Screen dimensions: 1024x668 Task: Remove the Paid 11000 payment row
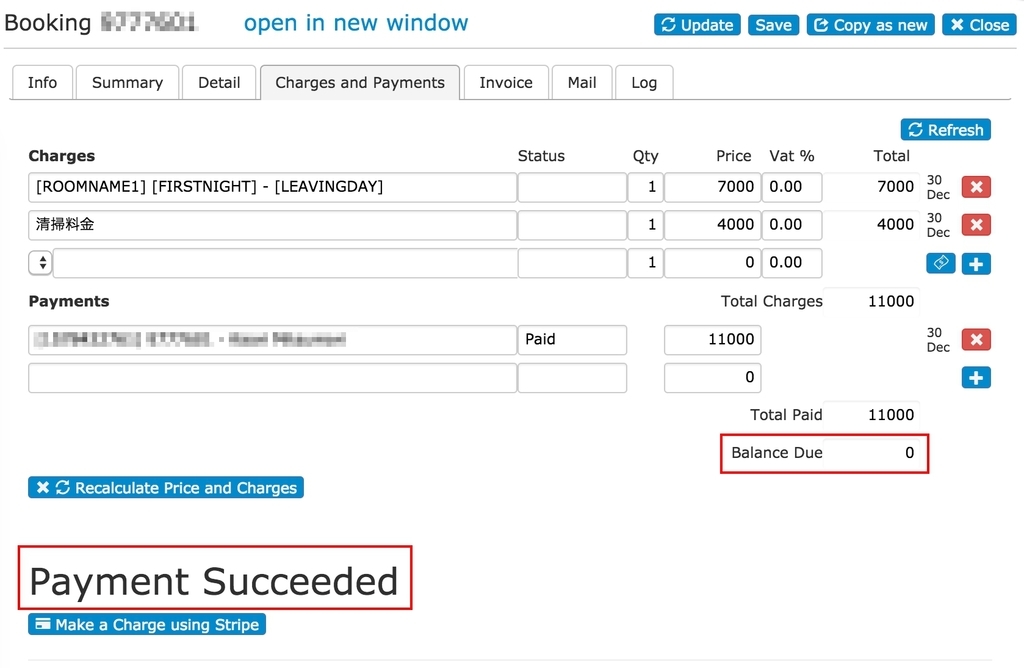click(976, 340)
